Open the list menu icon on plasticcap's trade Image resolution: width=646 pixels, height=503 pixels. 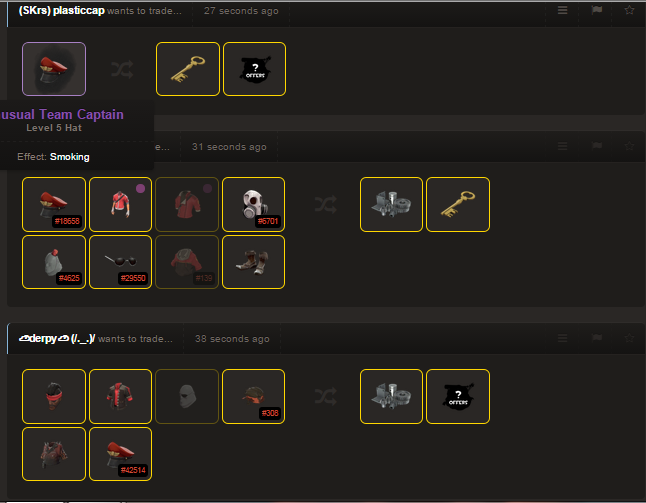point(562,10)
